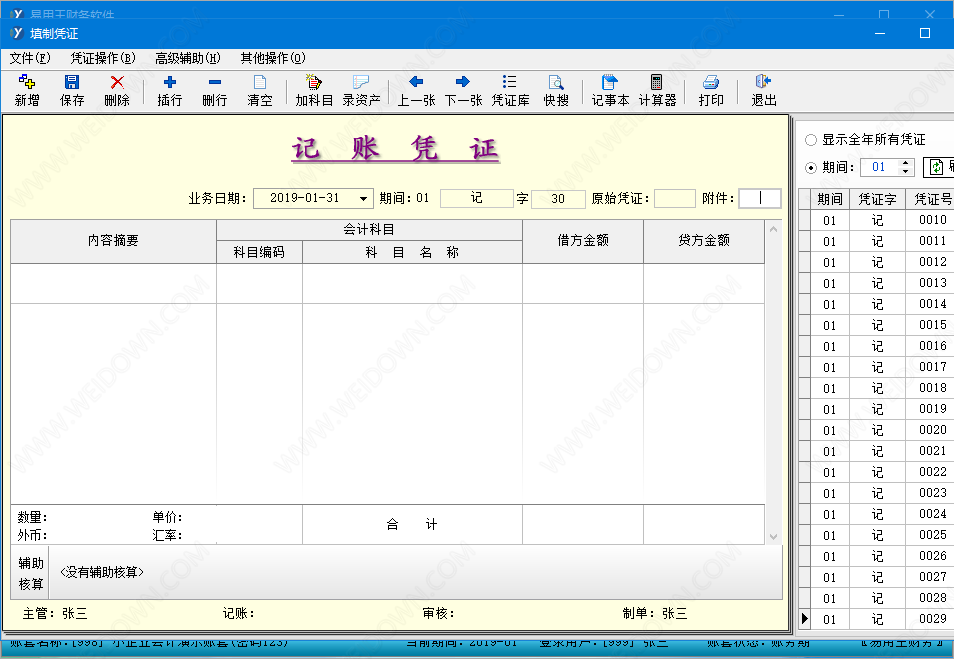Delete the voucher using 删除 icon
This screenshot has height=659, width=954.
click(x=117, y=90)
